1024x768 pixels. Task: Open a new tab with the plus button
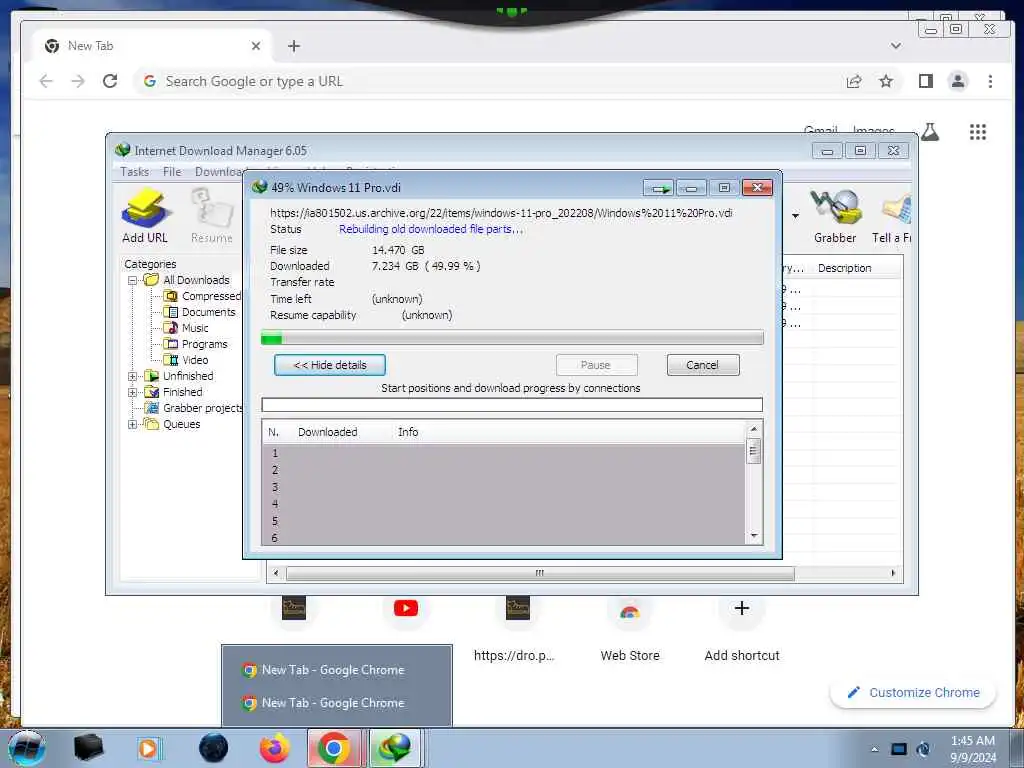(x=294, y=46)
